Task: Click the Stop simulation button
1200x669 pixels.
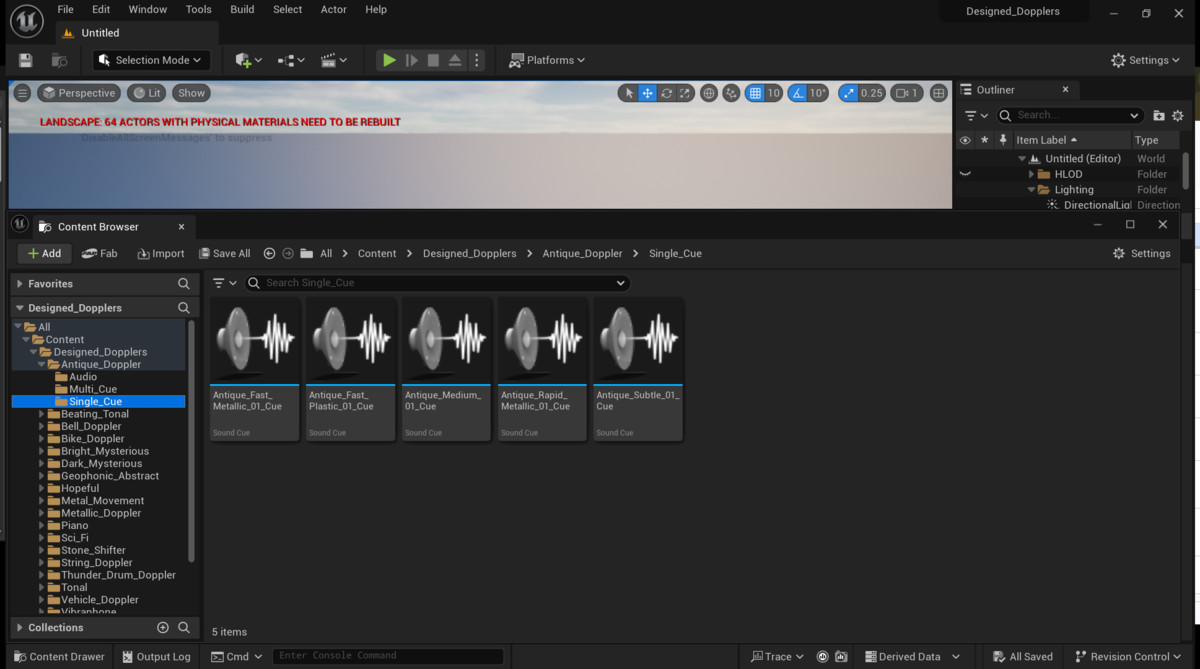Action: coord(433,60)
